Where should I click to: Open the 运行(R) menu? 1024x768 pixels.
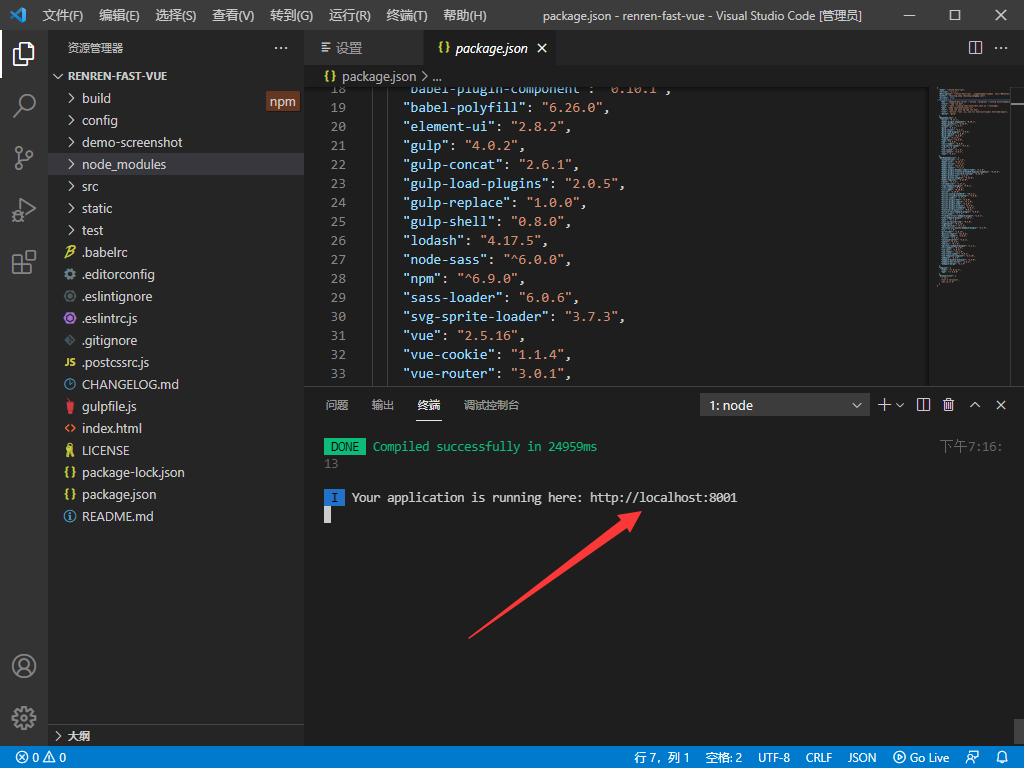pyautogui.click(x=349, y=15)
